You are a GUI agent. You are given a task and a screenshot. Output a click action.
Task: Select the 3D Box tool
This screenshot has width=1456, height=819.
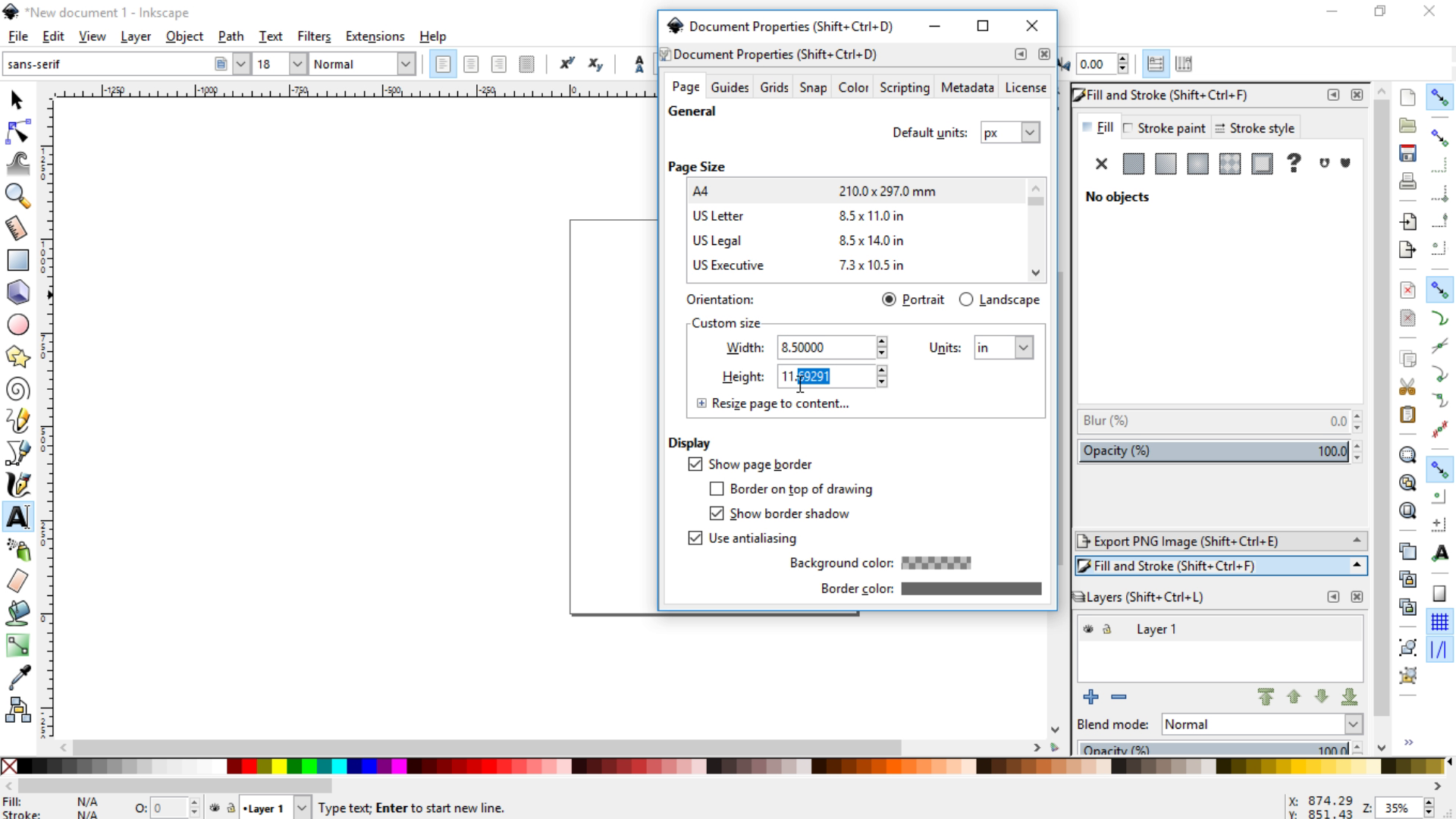coord(17,292)
